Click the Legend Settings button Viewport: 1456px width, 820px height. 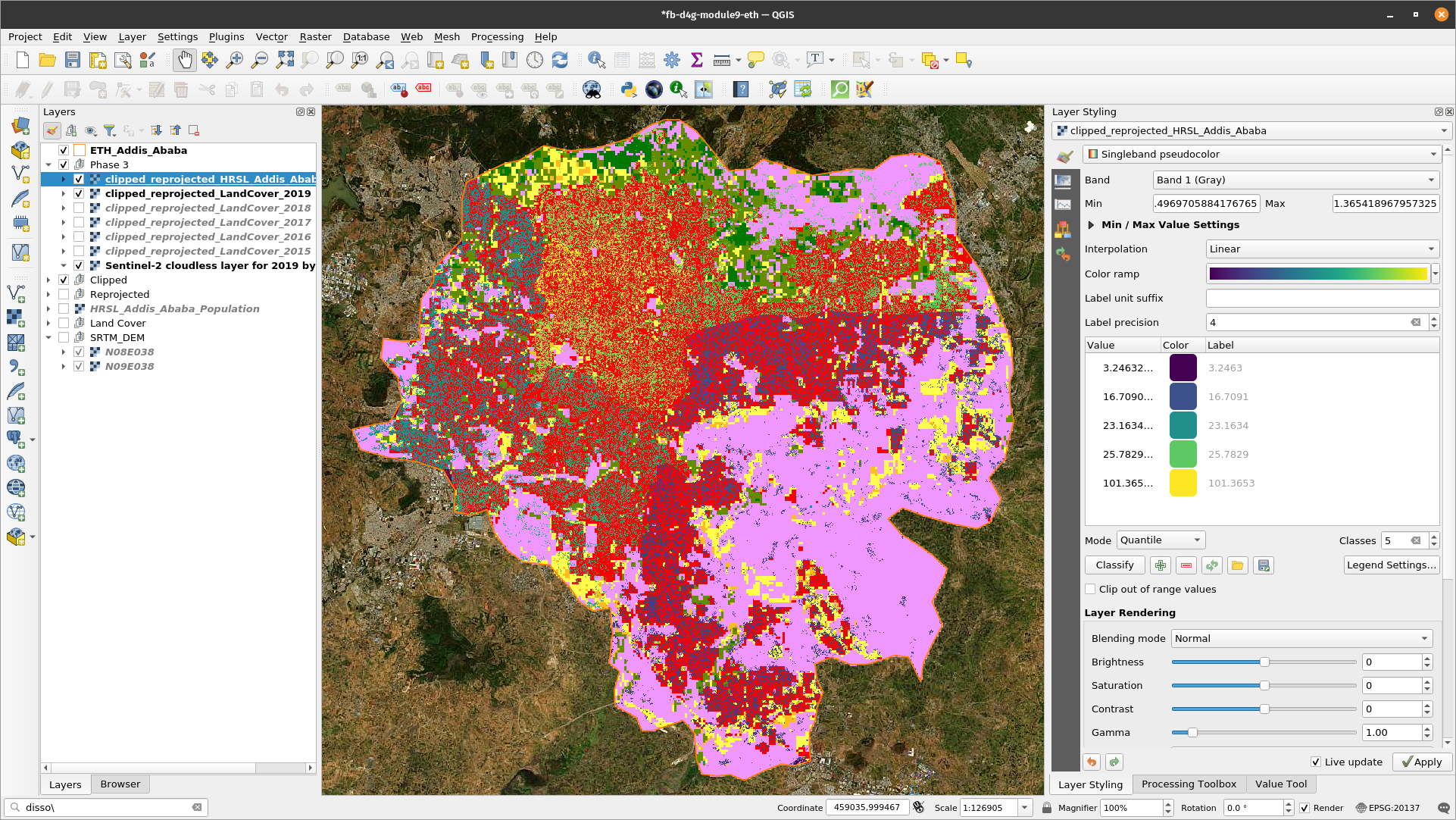click(1392, 565)
